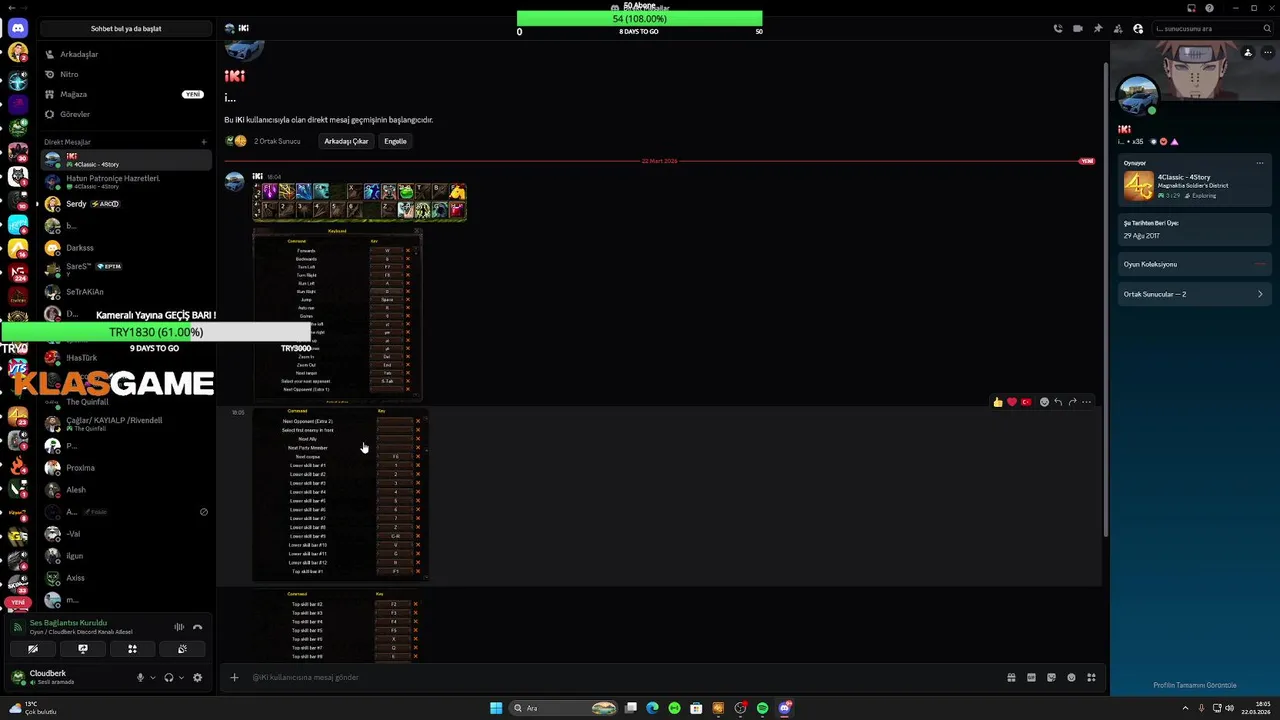The height and width of the screenshot is (720, 1280).
Task: Open user settings gear
Action: pos(197,677)
